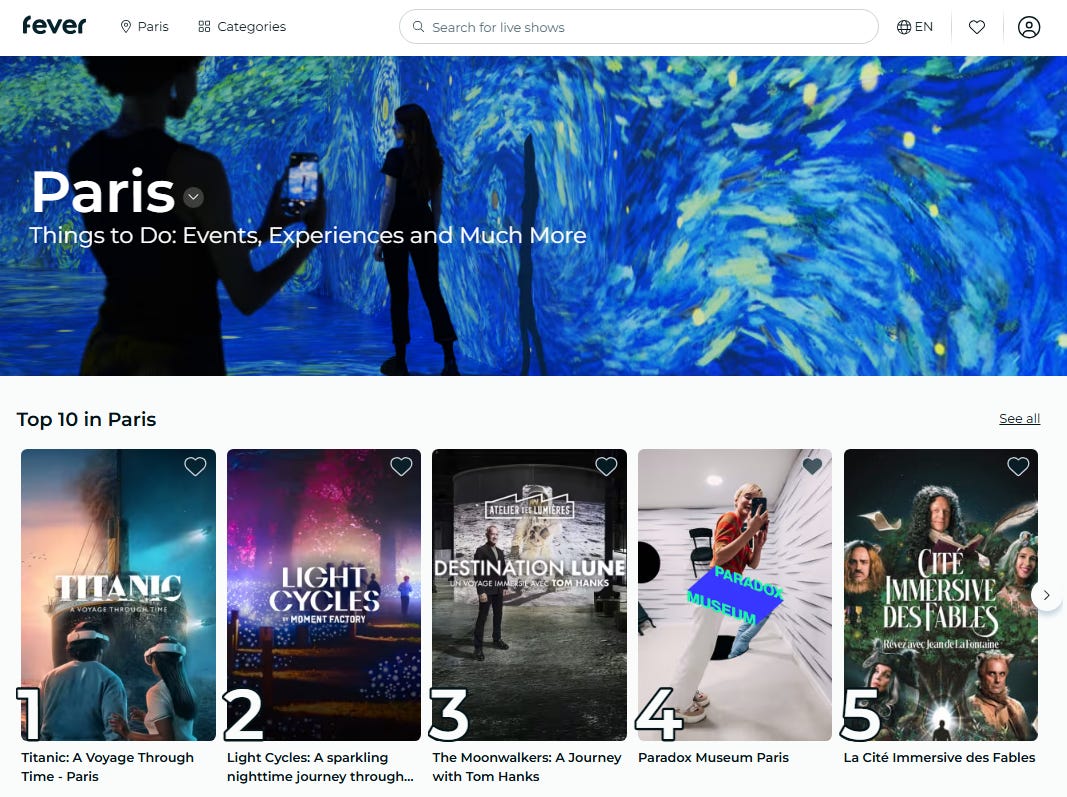
Task: Click the large 'Paris' hero title
Action: pyautogui.click(x=103, y=191)
